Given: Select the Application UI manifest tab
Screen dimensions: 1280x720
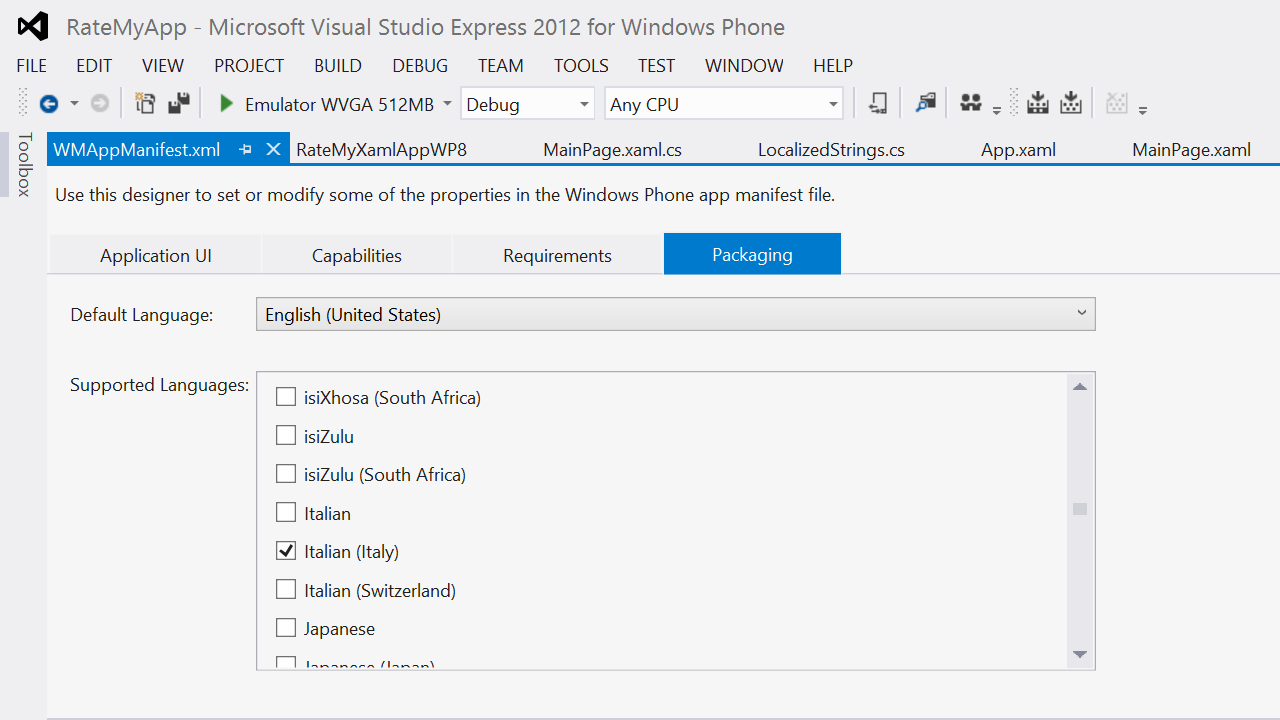Looking at the screenshot, I should coord(155,255).
